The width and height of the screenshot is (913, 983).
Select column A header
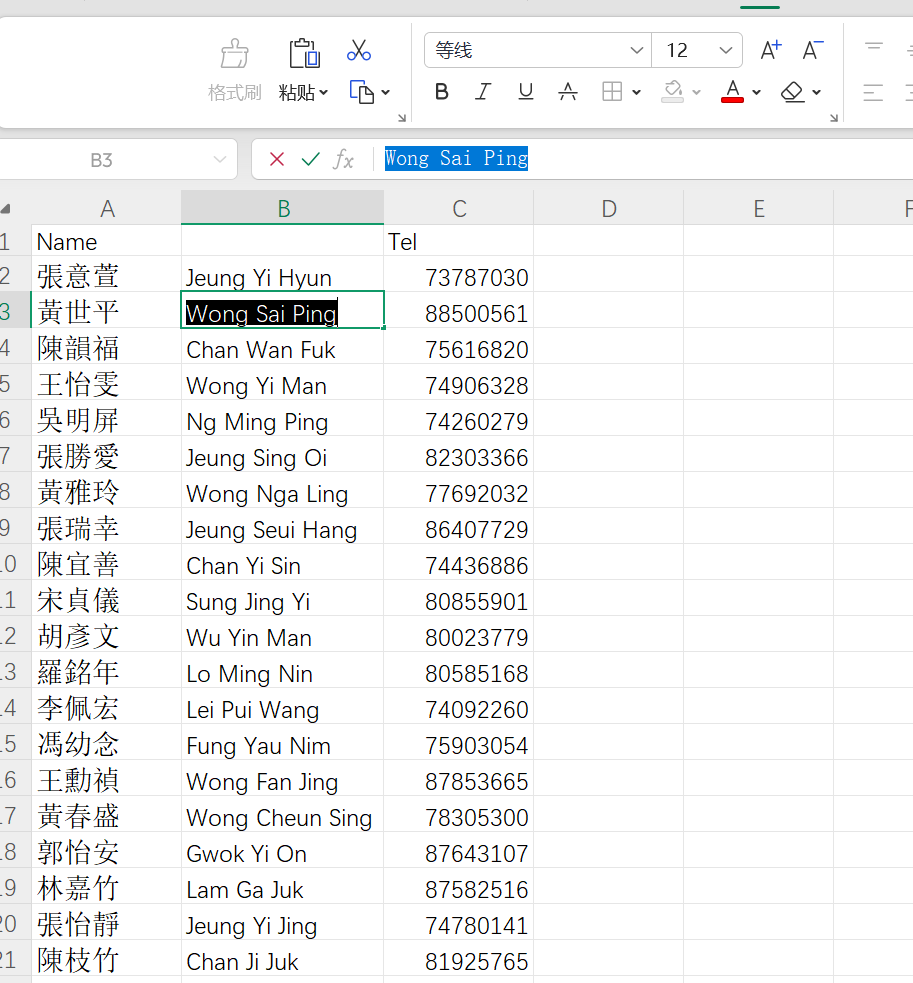(107, 209)
